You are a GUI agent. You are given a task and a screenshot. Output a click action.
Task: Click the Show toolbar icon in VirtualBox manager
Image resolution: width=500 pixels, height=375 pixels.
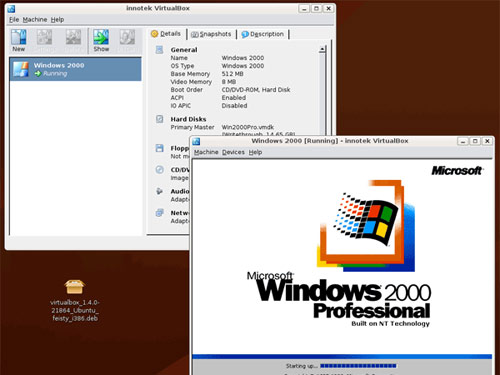click(x=101, y=40)
